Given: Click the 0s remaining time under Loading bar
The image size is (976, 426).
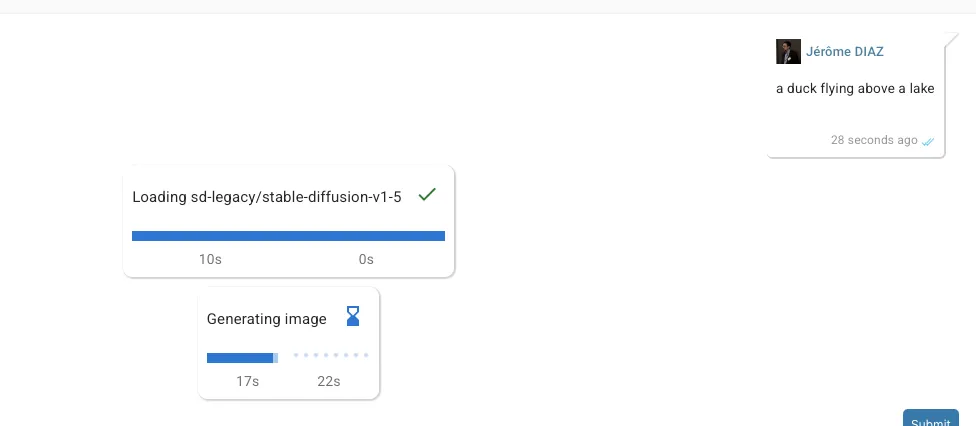Looking at the screenshot, I should pyautogui.click(x=366, y=260).
